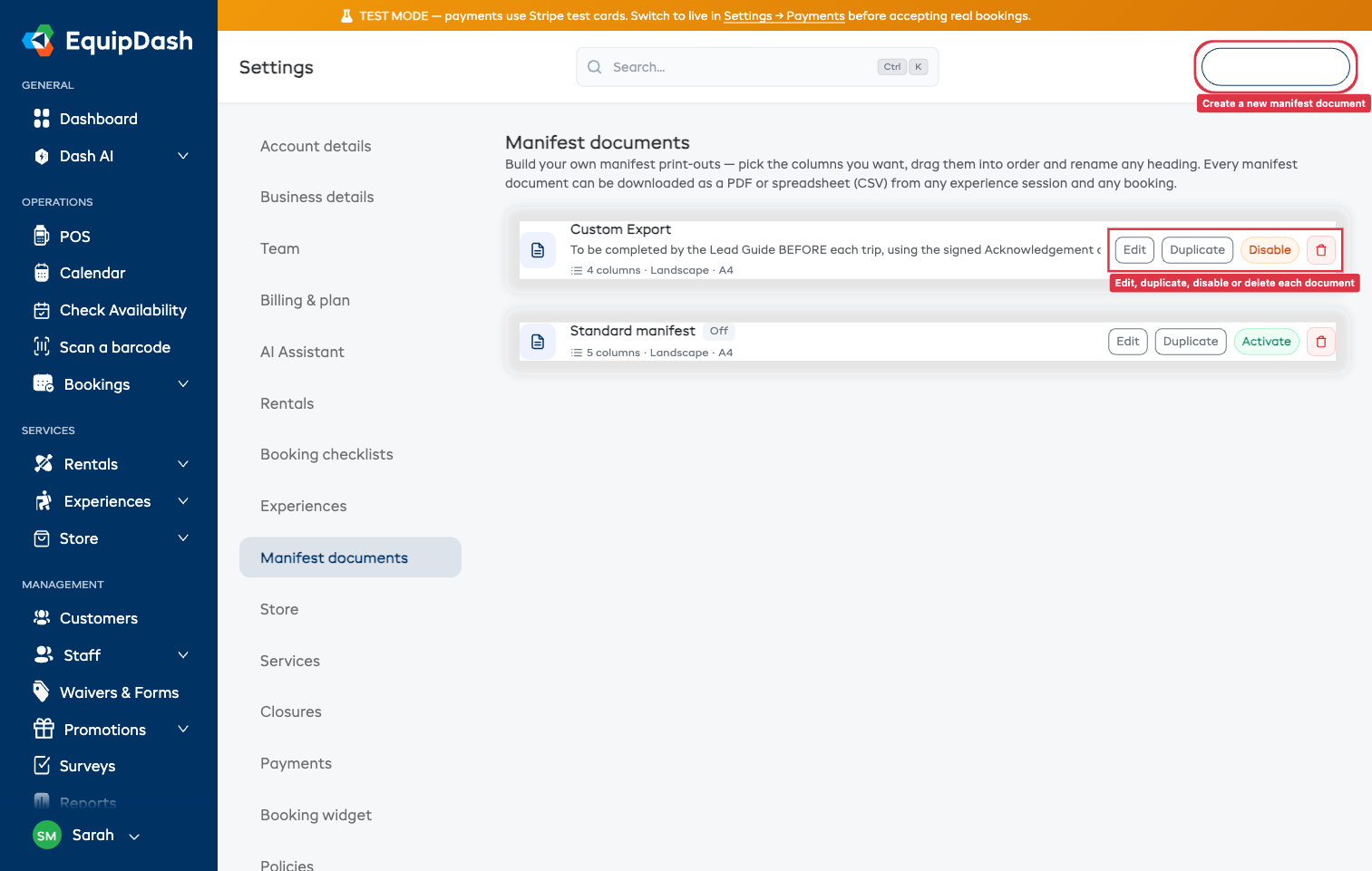This screenshot has width=1372, height=871.
Task: Click the Calendar icon in sidebar
Action: [42, 273]
